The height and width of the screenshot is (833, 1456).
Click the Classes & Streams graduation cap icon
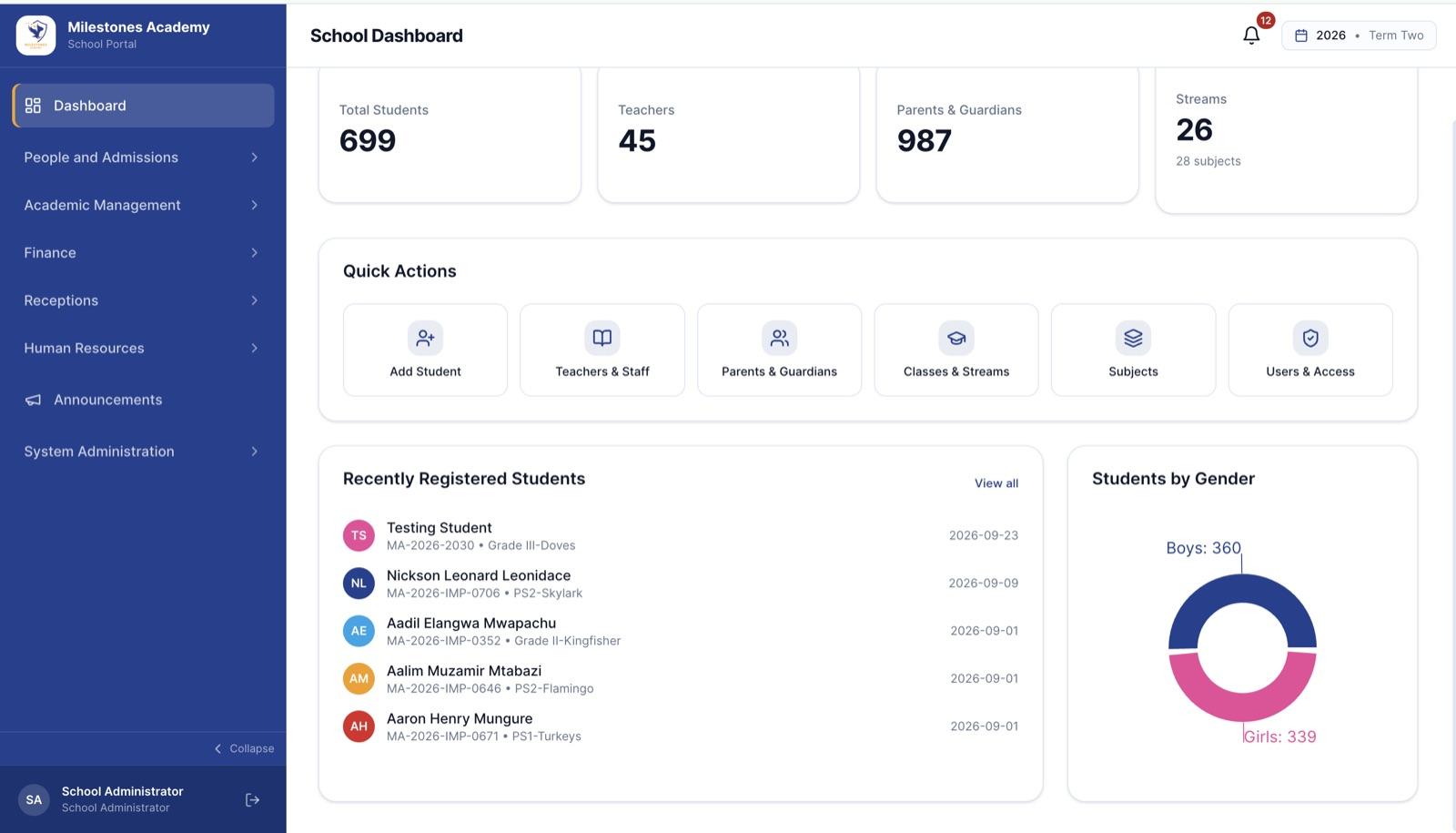coord(956,338)
